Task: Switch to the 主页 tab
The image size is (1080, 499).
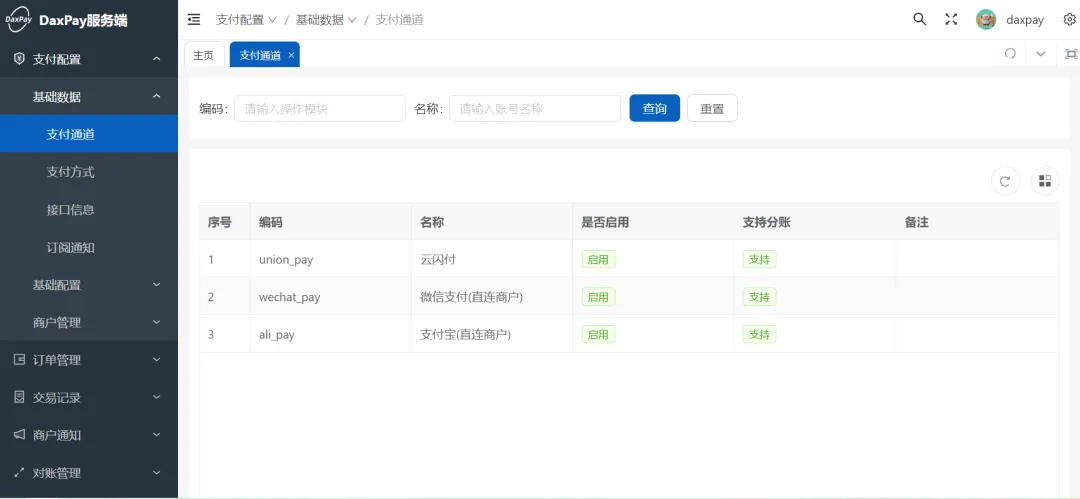Action: point(204,55)
